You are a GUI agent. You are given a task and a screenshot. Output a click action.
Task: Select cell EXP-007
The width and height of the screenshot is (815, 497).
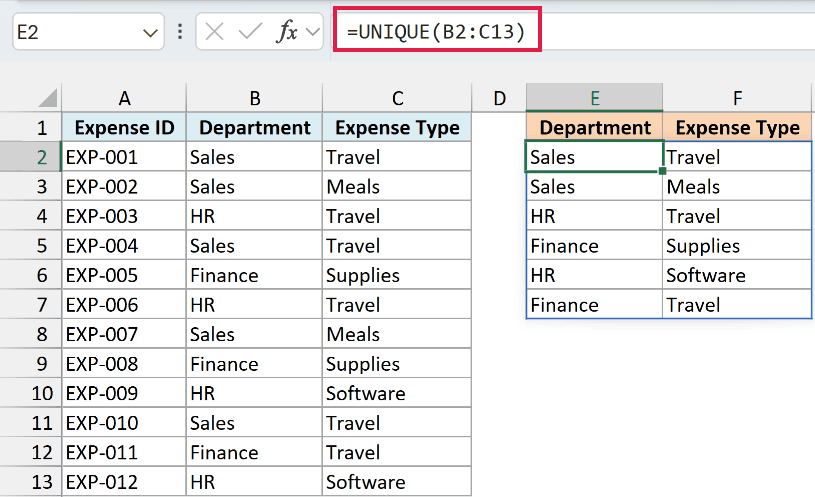124,334
